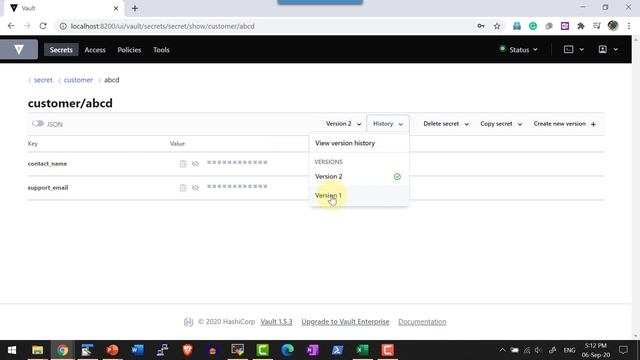Select Version 2 in the History menu
This screenshot has width=640, height=360.
359,176
